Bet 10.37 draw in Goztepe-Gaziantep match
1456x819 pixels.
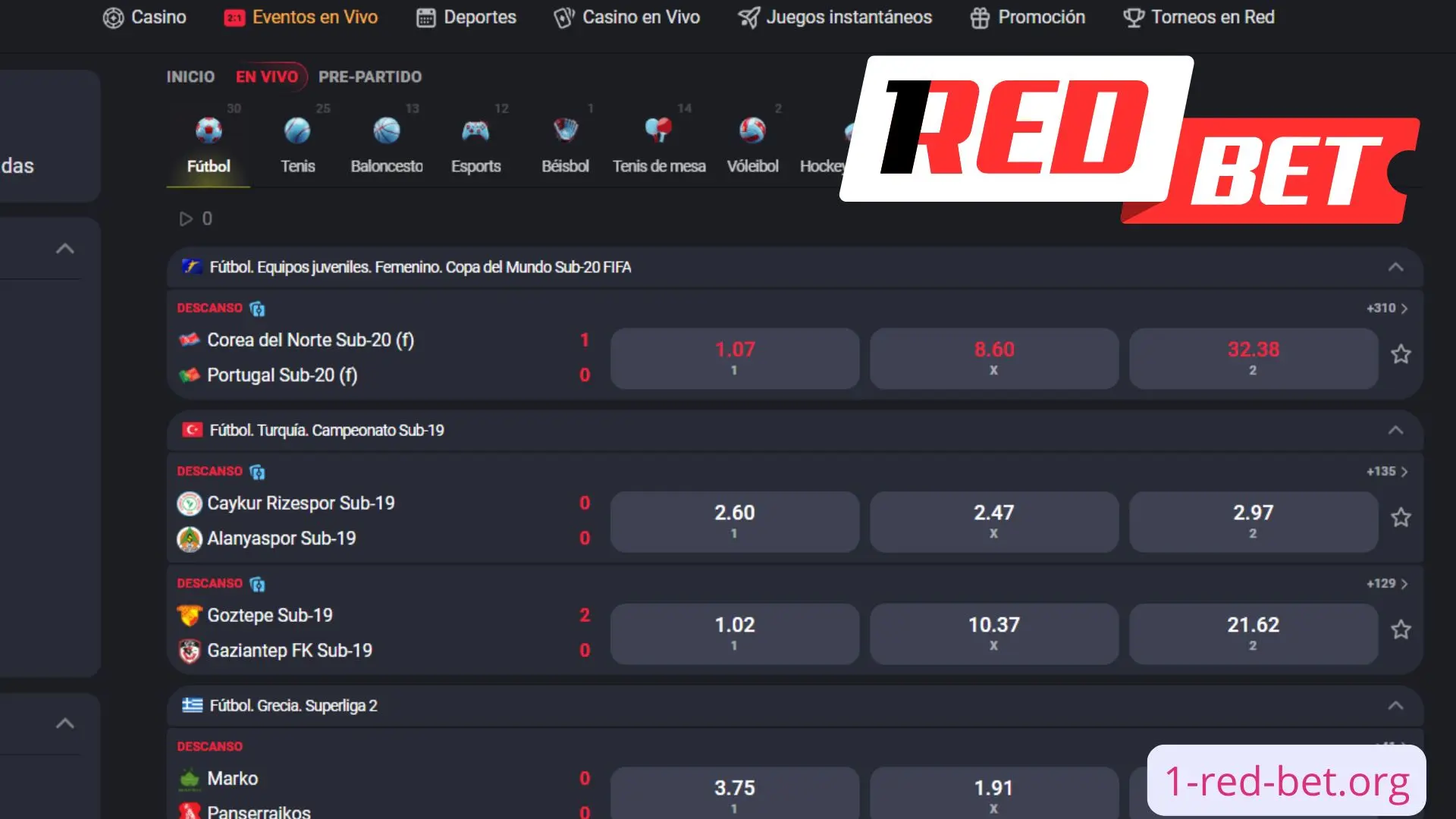tap(993, 634)
